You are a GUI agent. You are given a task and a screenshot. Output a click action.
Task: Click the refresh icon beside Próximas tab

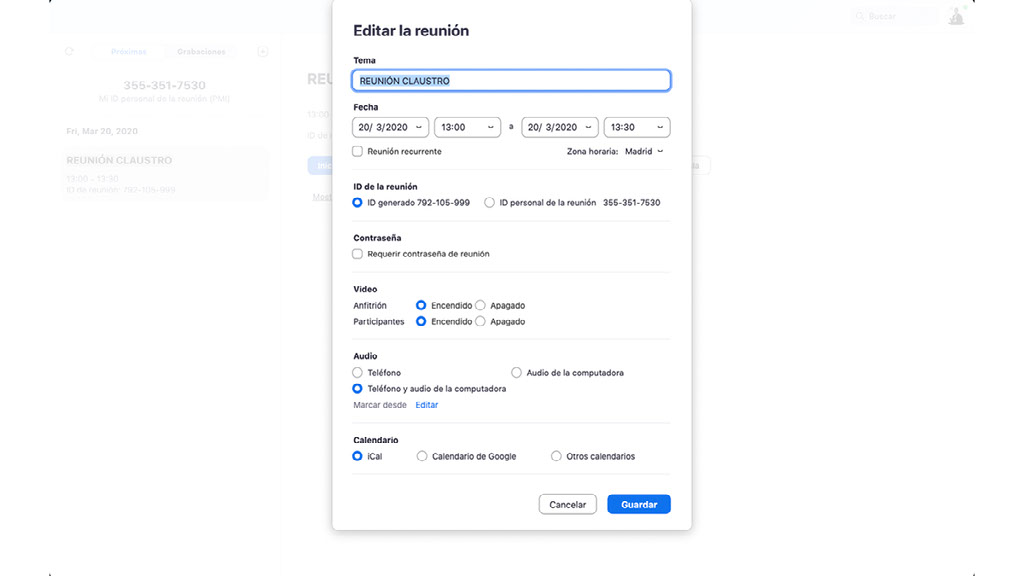[69, 51]
